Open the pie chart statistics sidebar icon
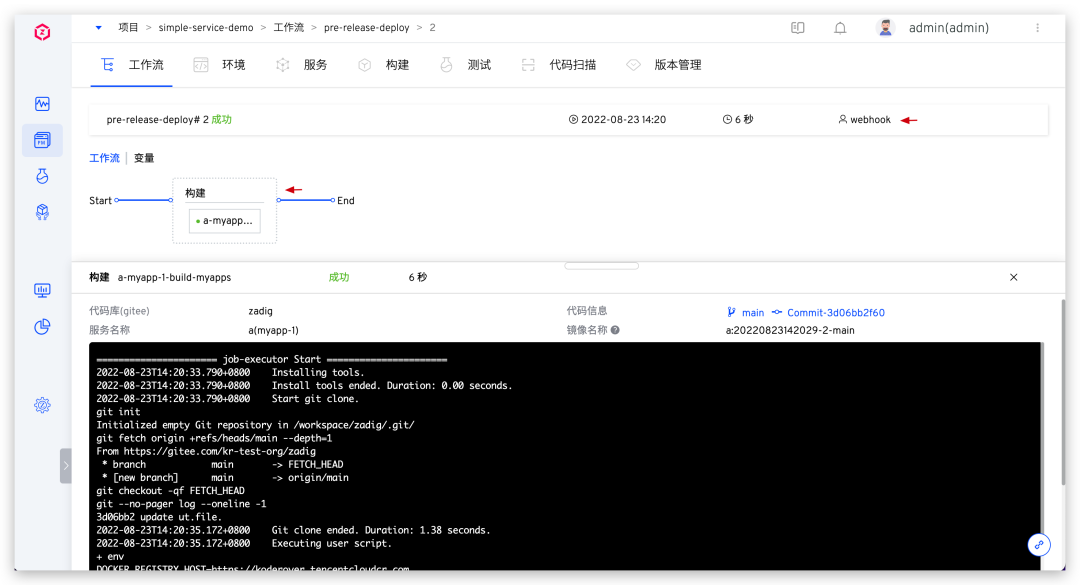The height and width of the screenshot is (585, 1080). coord(42,327)
